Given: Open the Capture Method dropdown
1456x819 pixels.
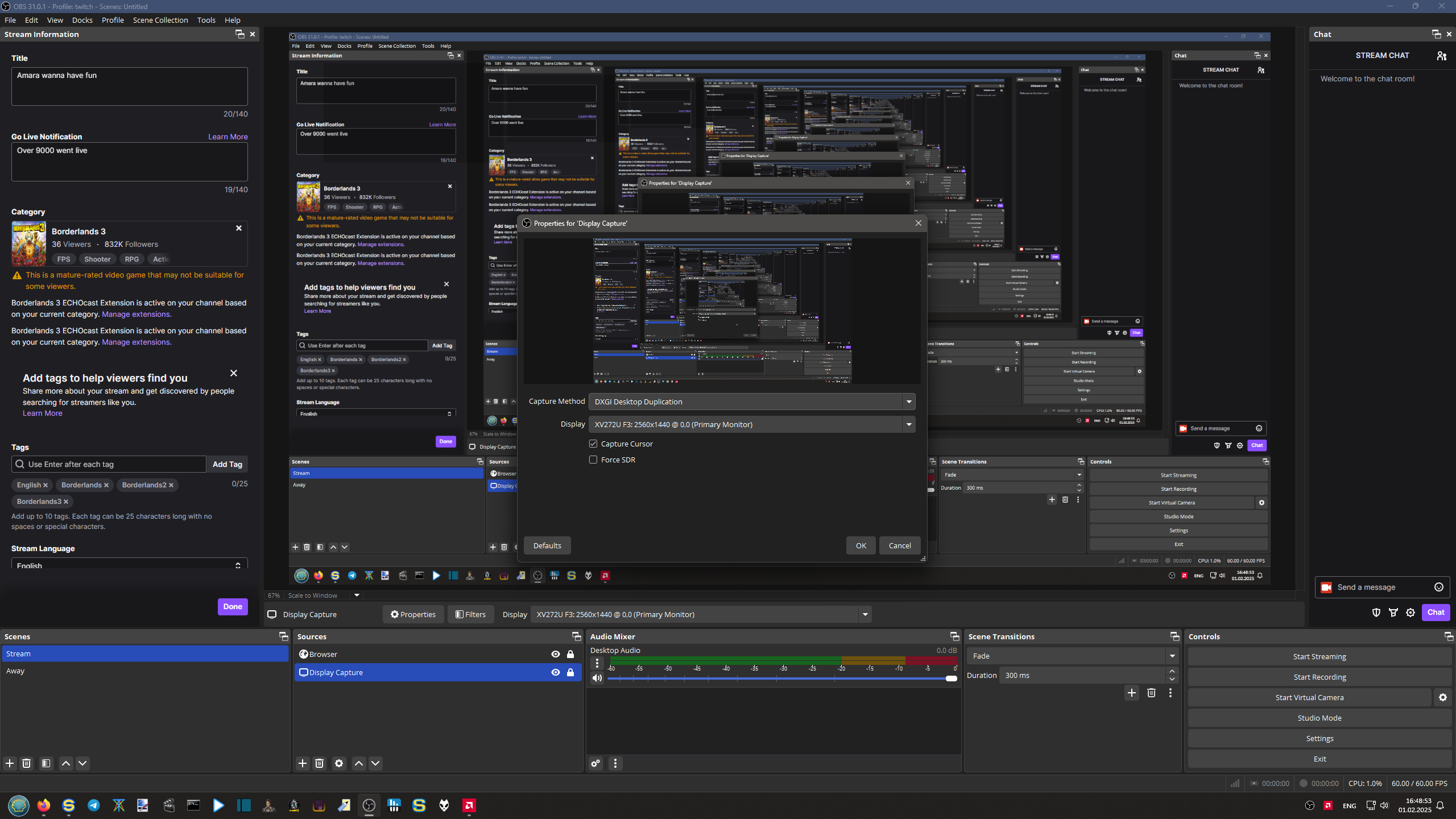Looking at the screenshot, I should tap(751, 402).
